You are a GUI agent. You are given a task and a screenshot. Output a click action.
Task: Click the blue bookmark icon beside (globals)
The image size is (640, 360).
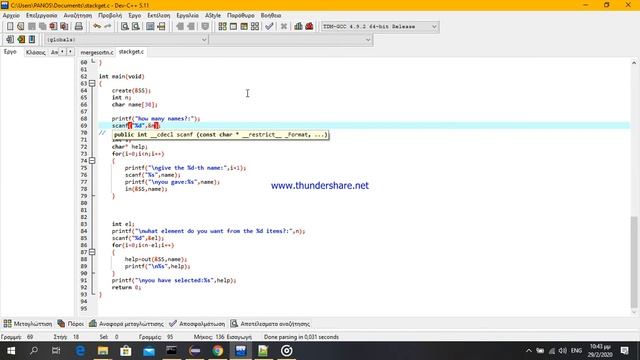[32, 40]
